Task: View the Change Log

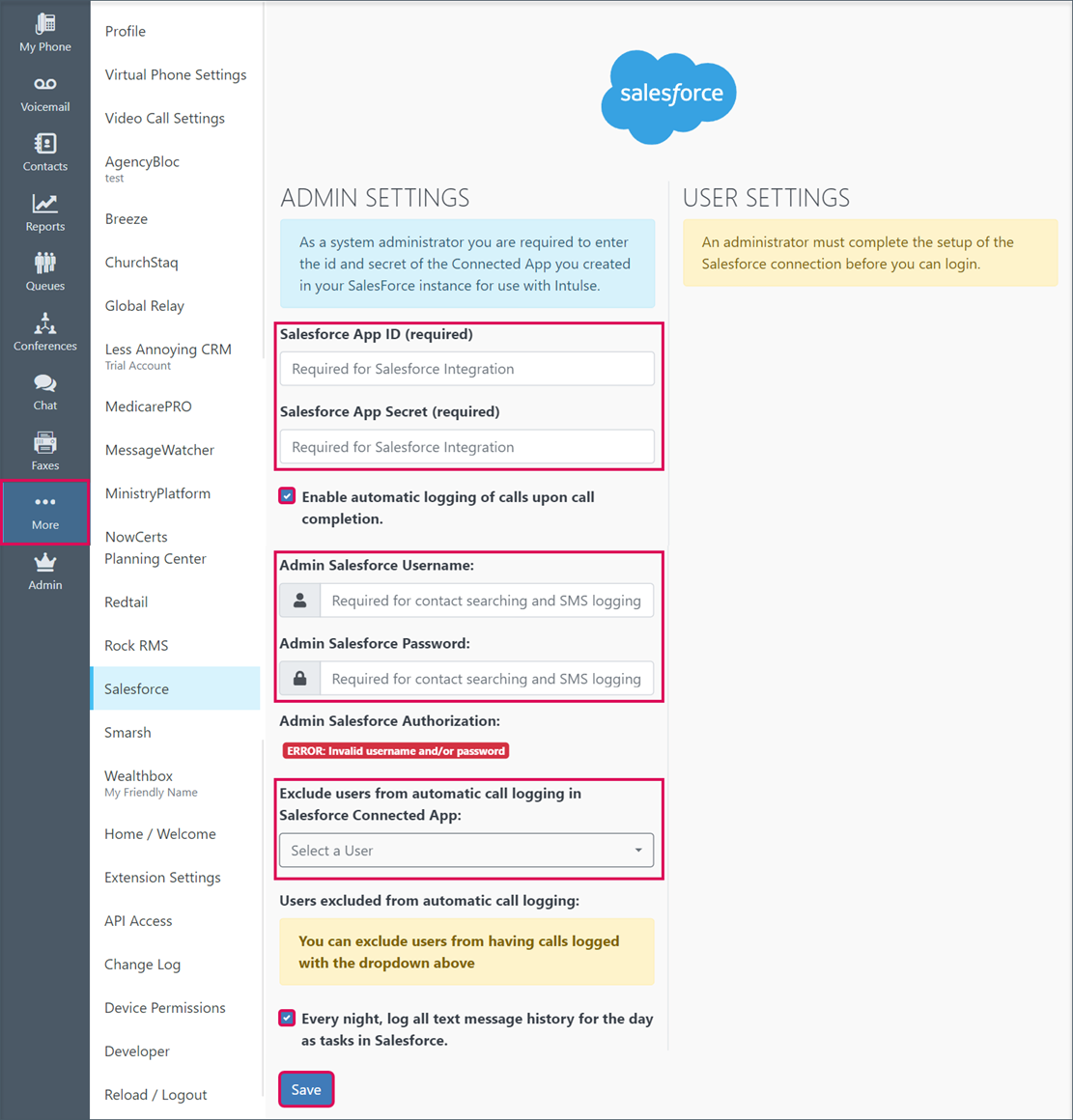Action: [142, 965]
